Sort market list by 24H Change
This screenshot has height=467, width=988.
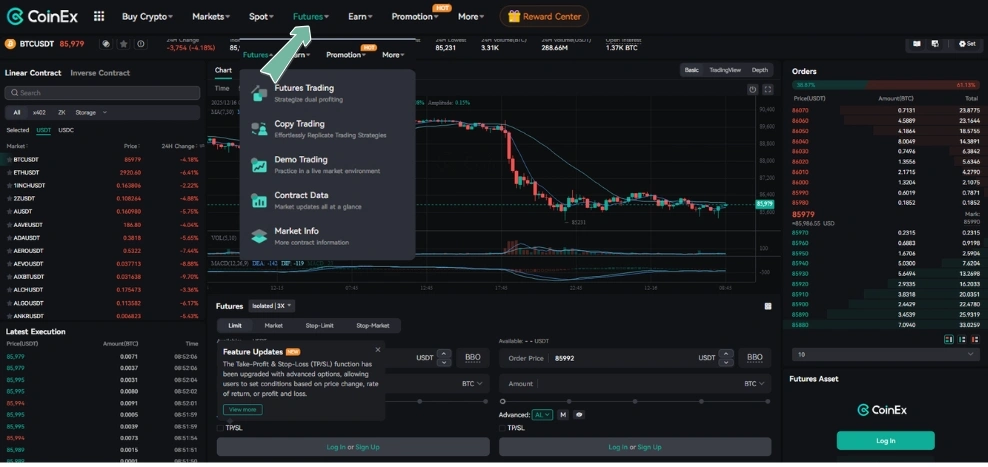click(180, 146)
